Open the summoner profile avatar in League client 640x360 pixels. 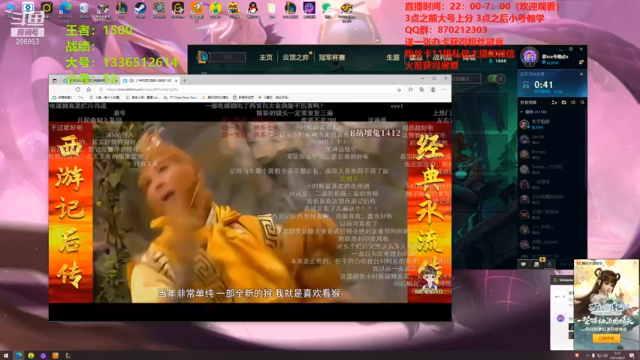coord(529,57)
